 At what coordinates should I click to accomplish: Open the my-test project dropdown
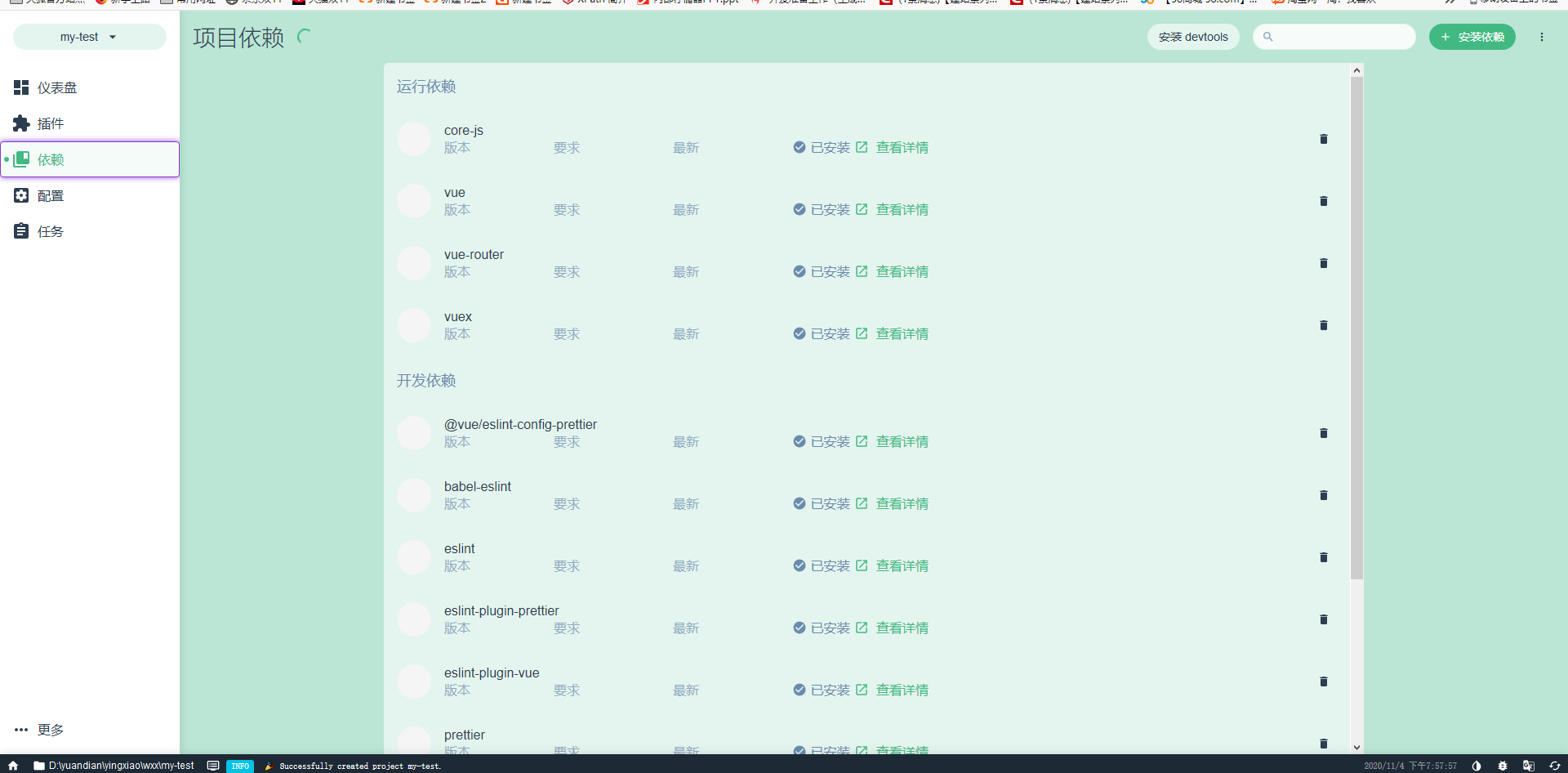tap(90, 37)
